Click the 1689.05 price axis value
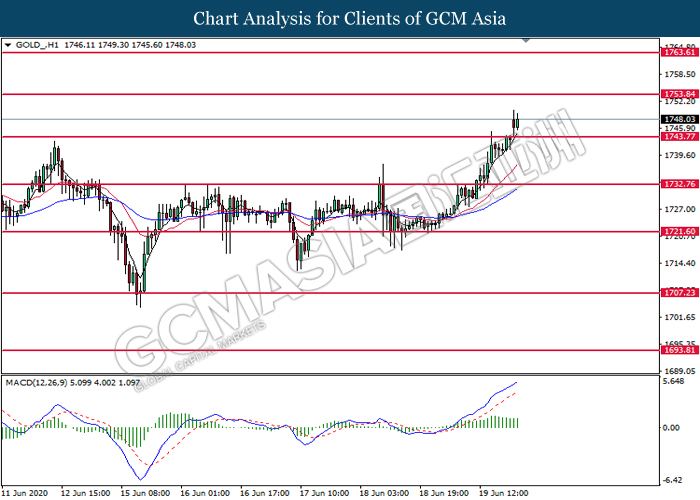This screenshot has height=500, width=700. (x=680, y=371)
